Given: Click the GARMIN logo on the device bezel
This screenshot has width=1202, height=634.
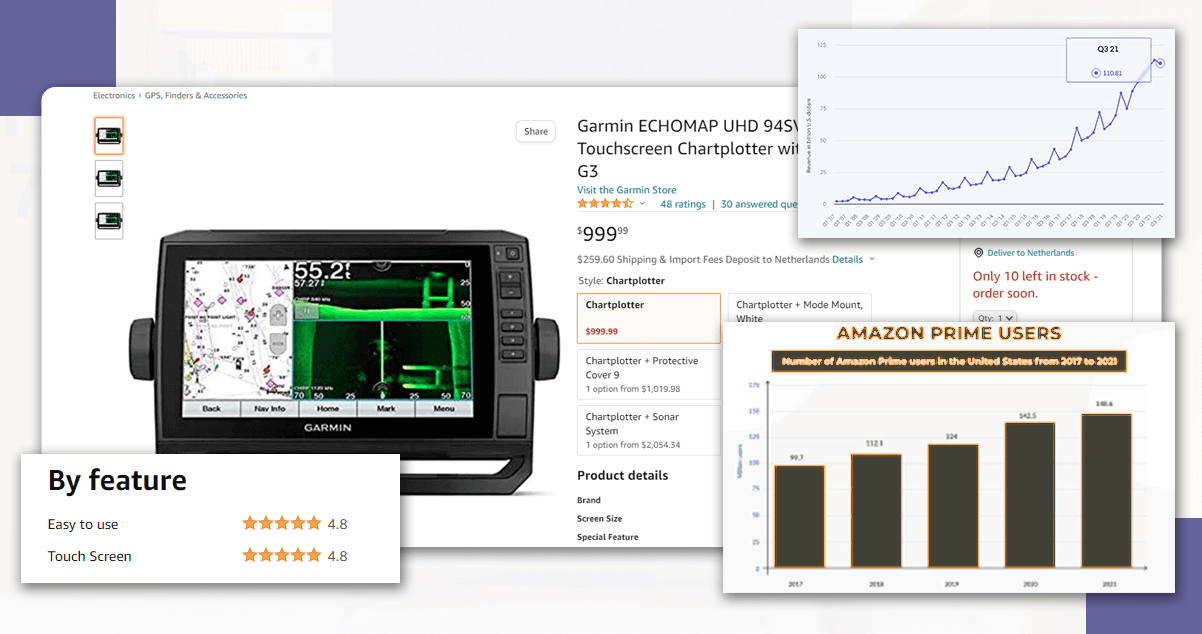Looking at the screenshot, I should (327, 428).
